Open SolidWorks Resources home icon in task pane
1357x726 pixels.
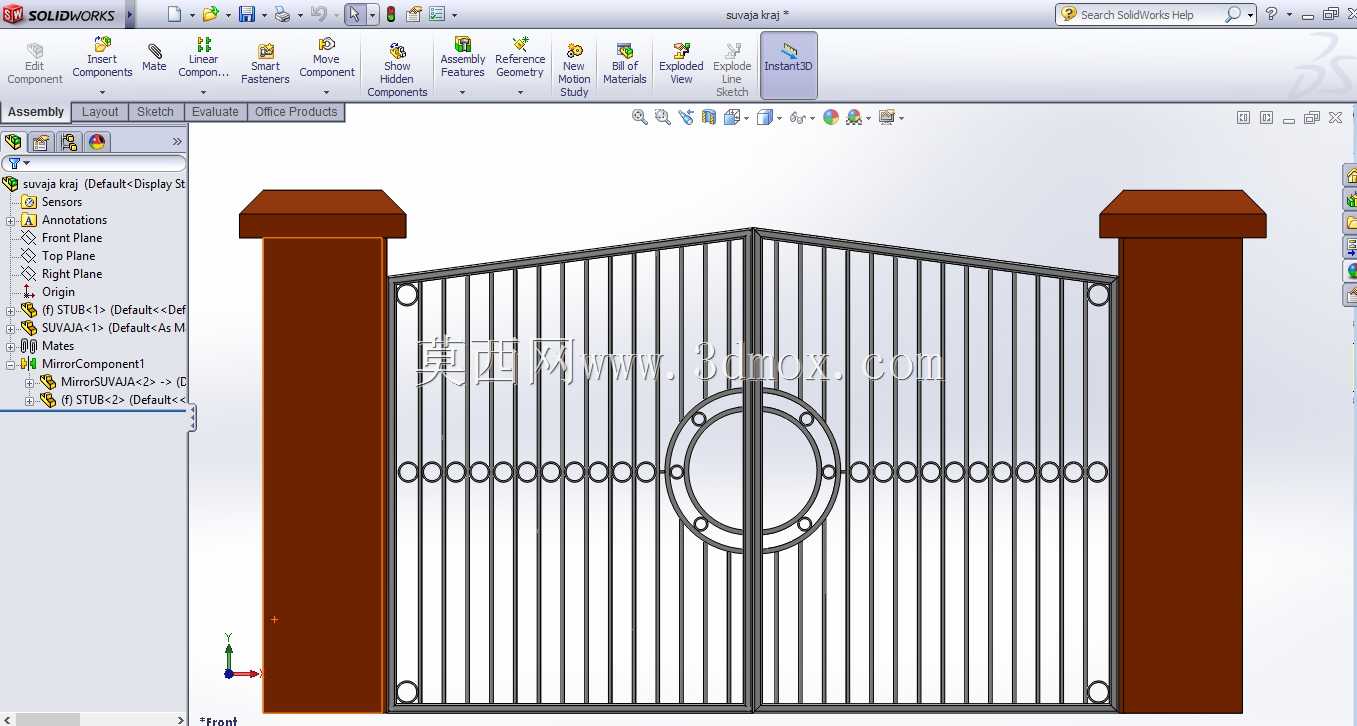pyautogui.click(x=1350, y=175)
